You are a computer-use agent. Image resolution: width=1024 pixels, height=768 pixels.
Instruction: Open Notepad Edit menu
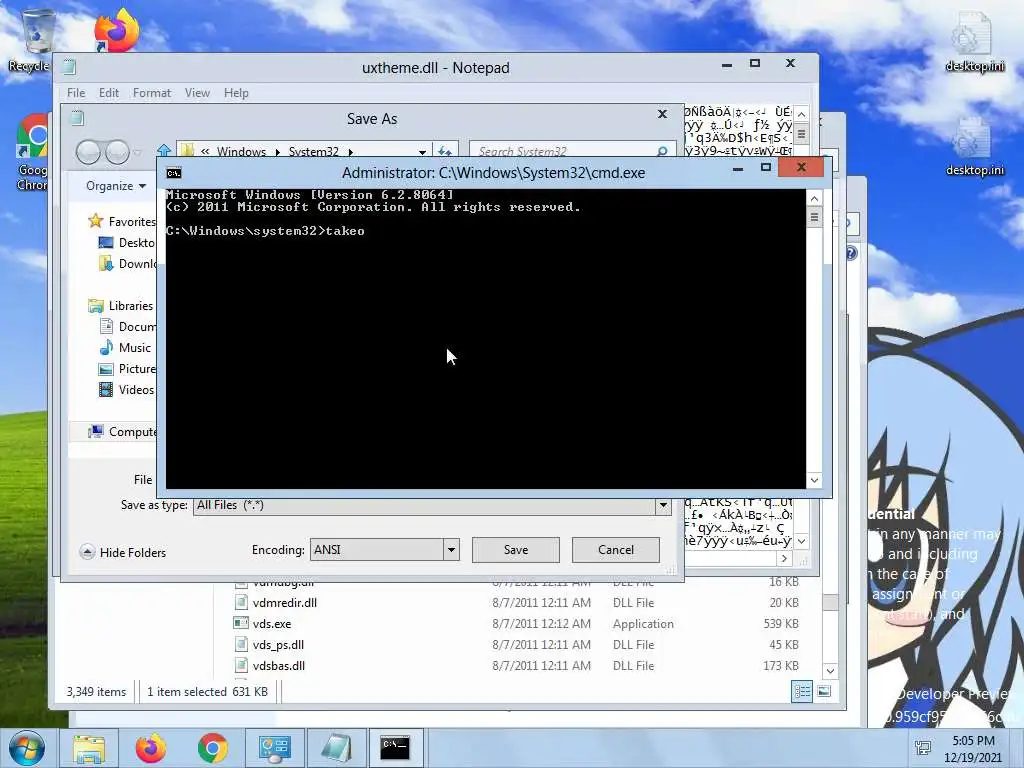coord(109,93)
